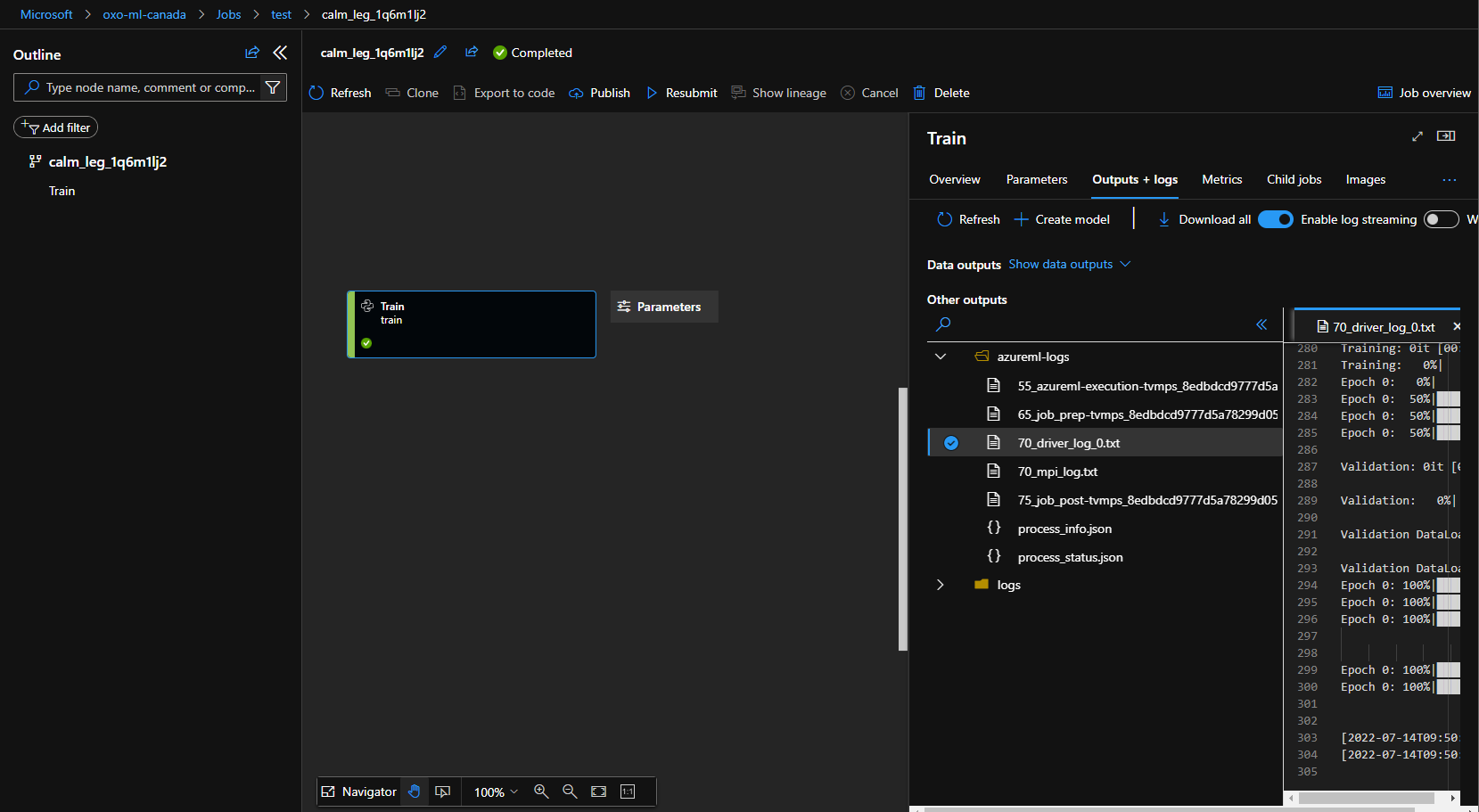Collapse the log file tree with the double chevron

pyautogui.click(x=1261, y=324)
